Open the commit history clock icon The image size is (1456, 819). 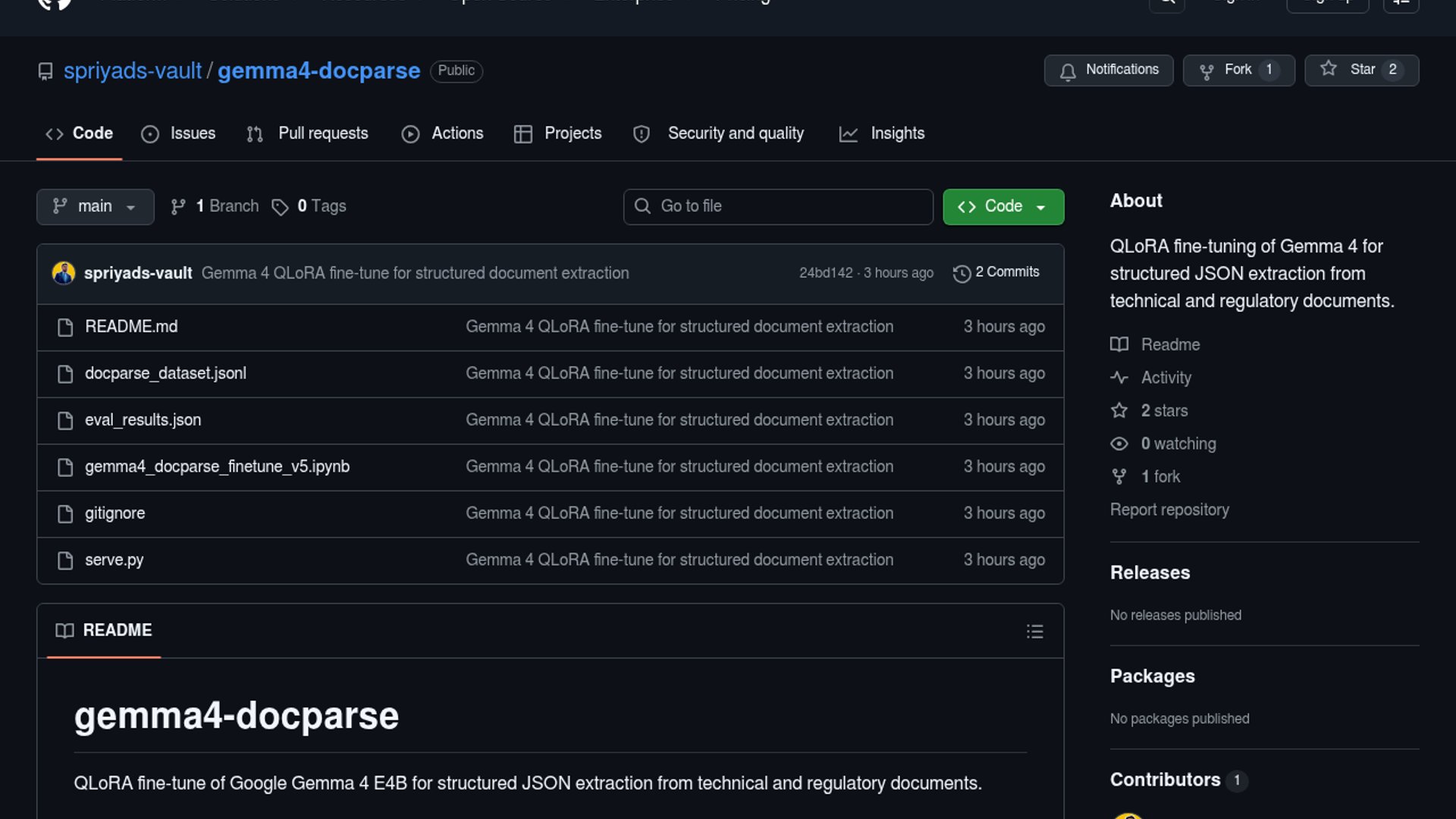pyautogui.click(x=962, y=273)
